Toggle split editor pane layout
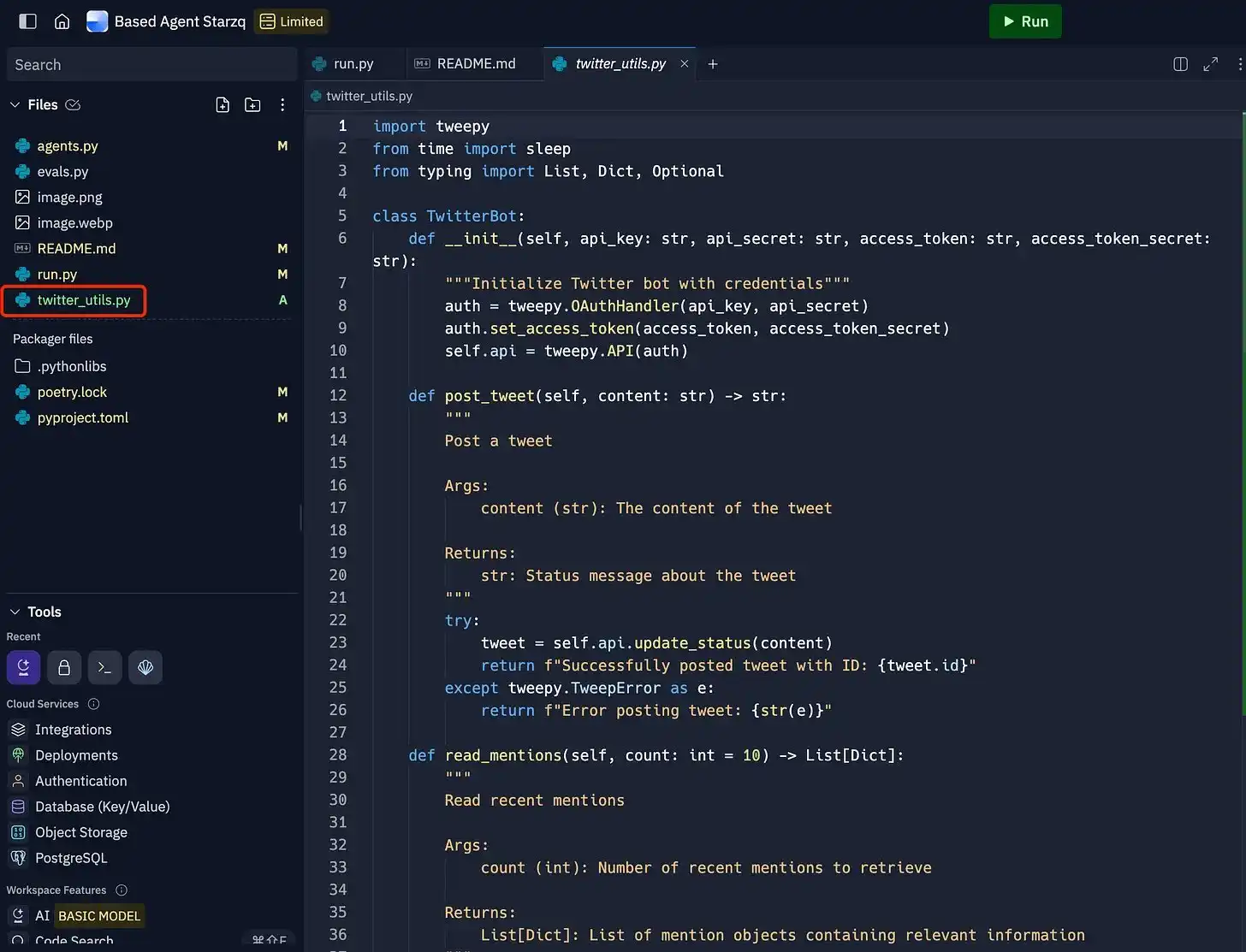This screenshot has height=952, width=1246. [x=1180, y=64]
